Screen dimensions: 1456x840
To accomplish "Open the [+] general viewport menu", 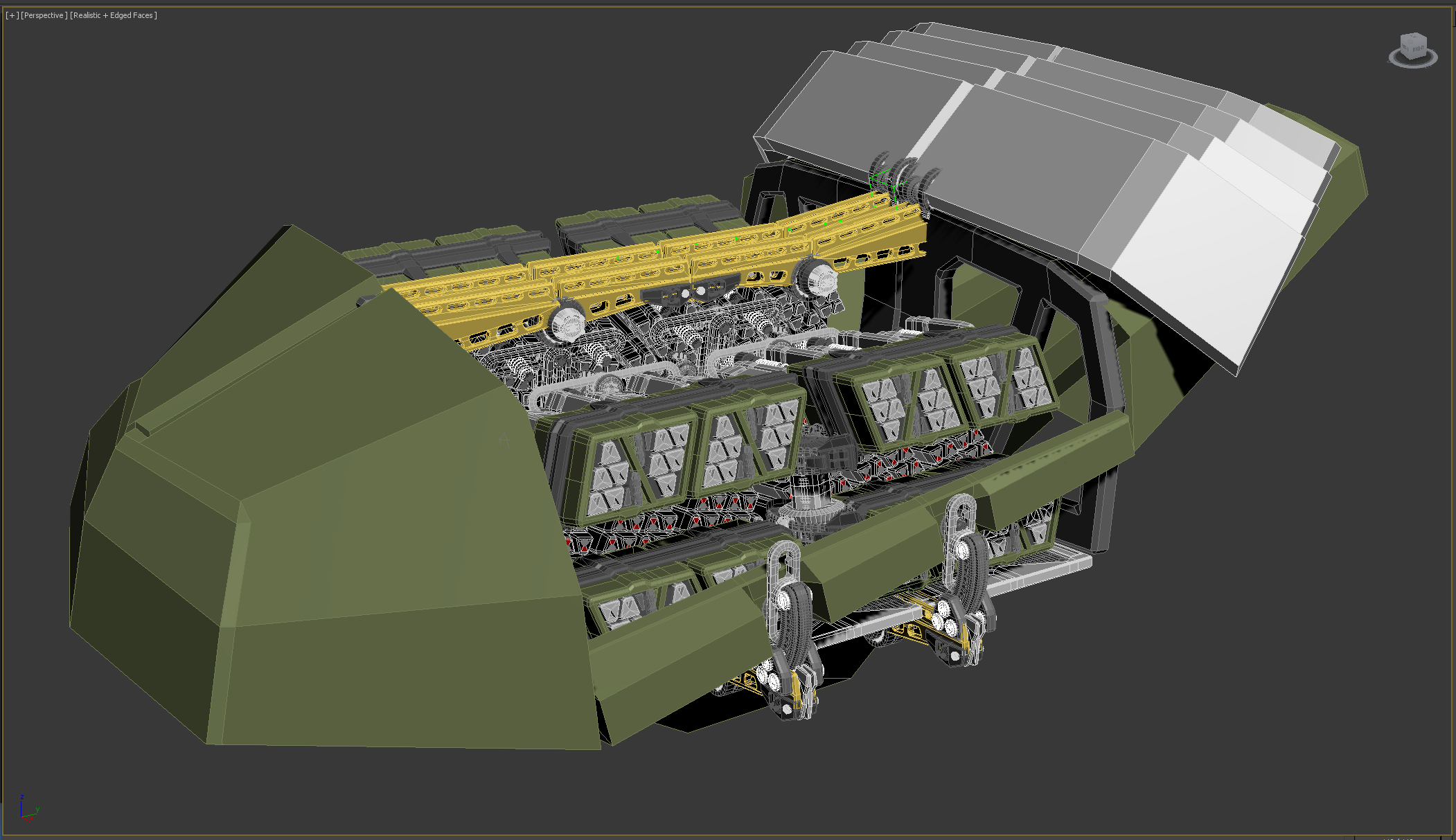I will coord(12,15).
